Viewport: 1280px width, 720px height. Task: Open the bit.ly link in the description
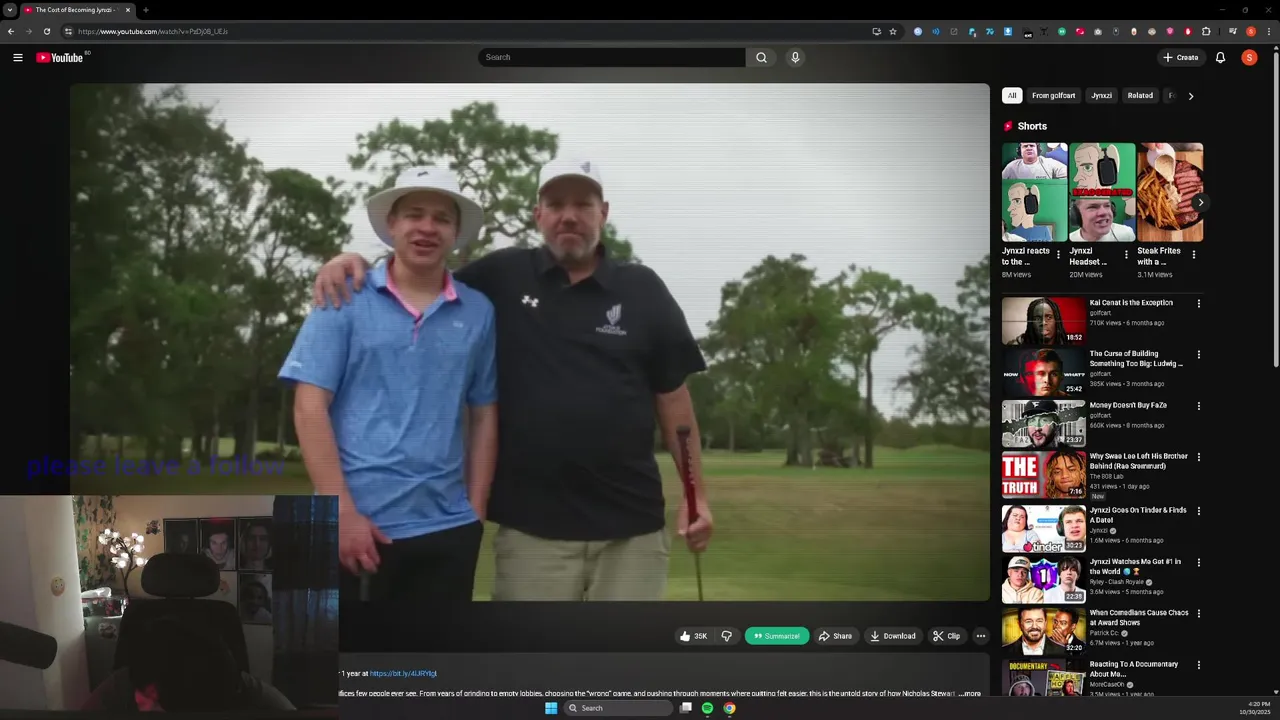(403, 674)
